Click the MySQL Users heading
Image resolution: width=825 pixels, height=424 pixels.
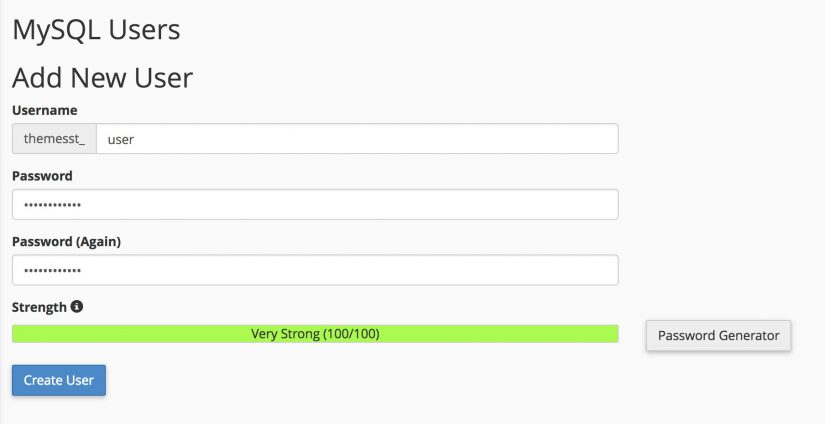coord(96,30)
